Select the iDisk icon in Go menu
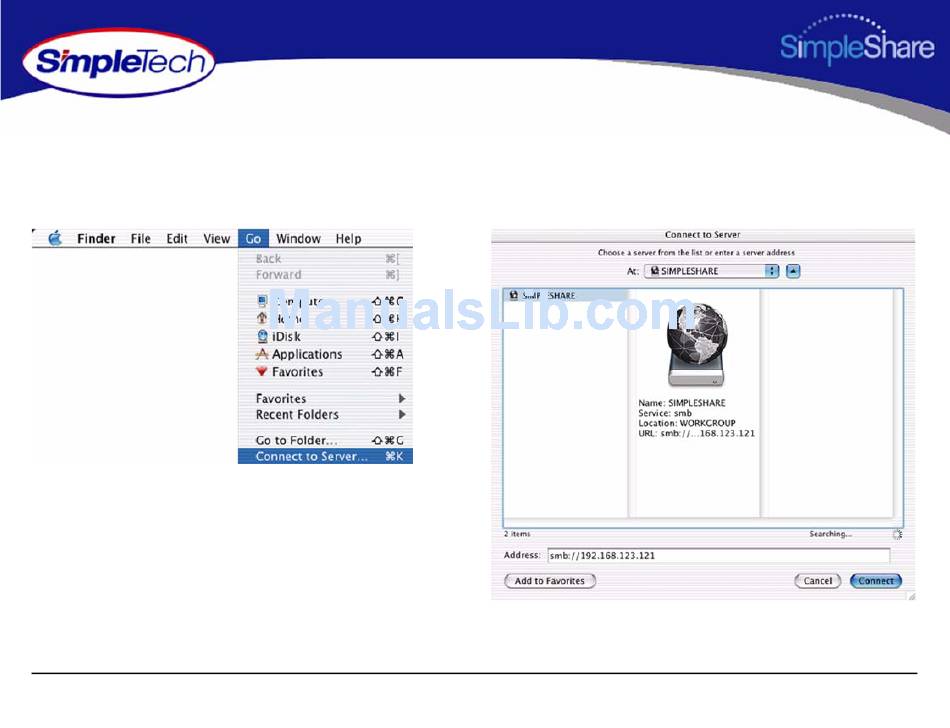Viewport: 950px width, 728px height. 262,336
